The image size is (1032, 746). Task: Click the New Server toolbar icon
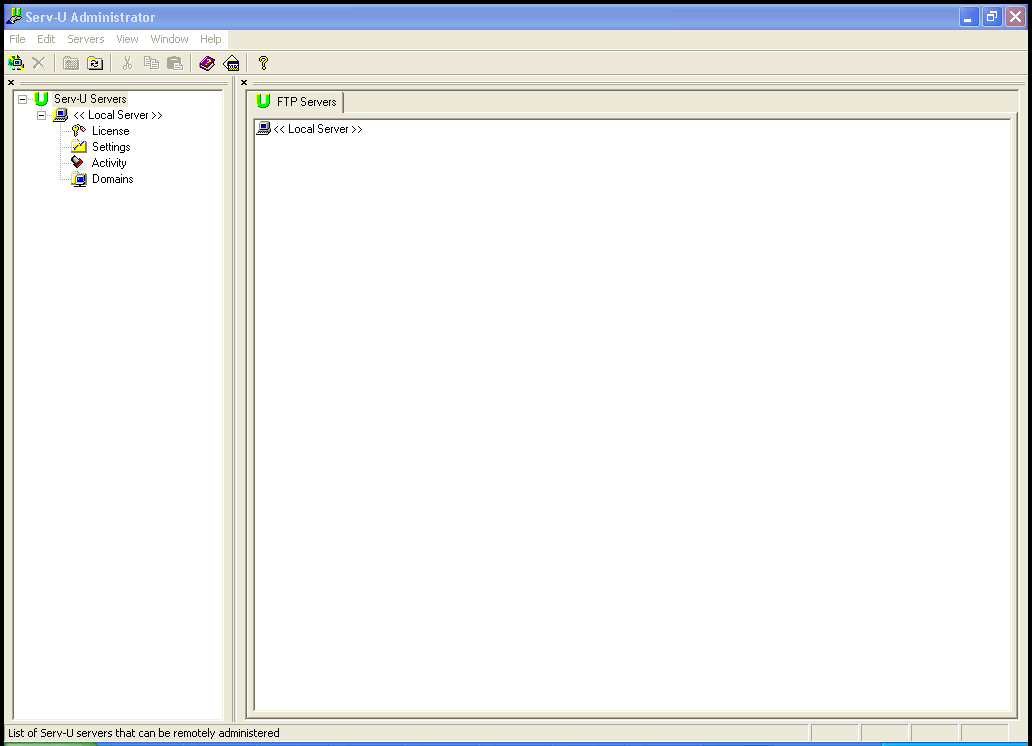coord(16,63)
